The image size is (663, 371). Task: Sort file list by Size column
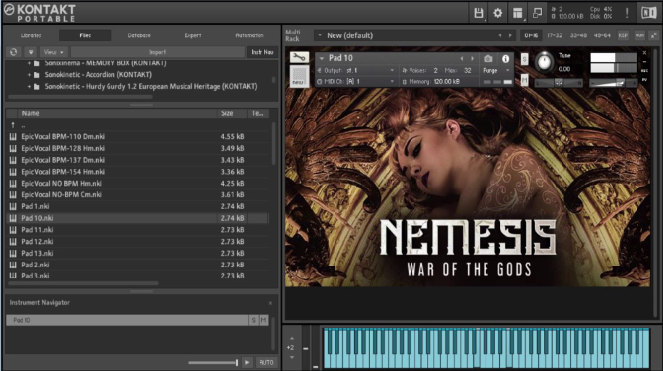pos(232,113)
